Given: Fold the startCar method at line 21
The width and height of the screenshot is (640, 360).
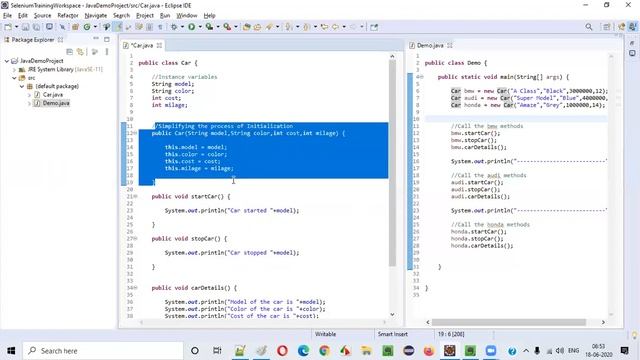Looking at the screenshot, I should pyautogui.click(x=136, y=196).
